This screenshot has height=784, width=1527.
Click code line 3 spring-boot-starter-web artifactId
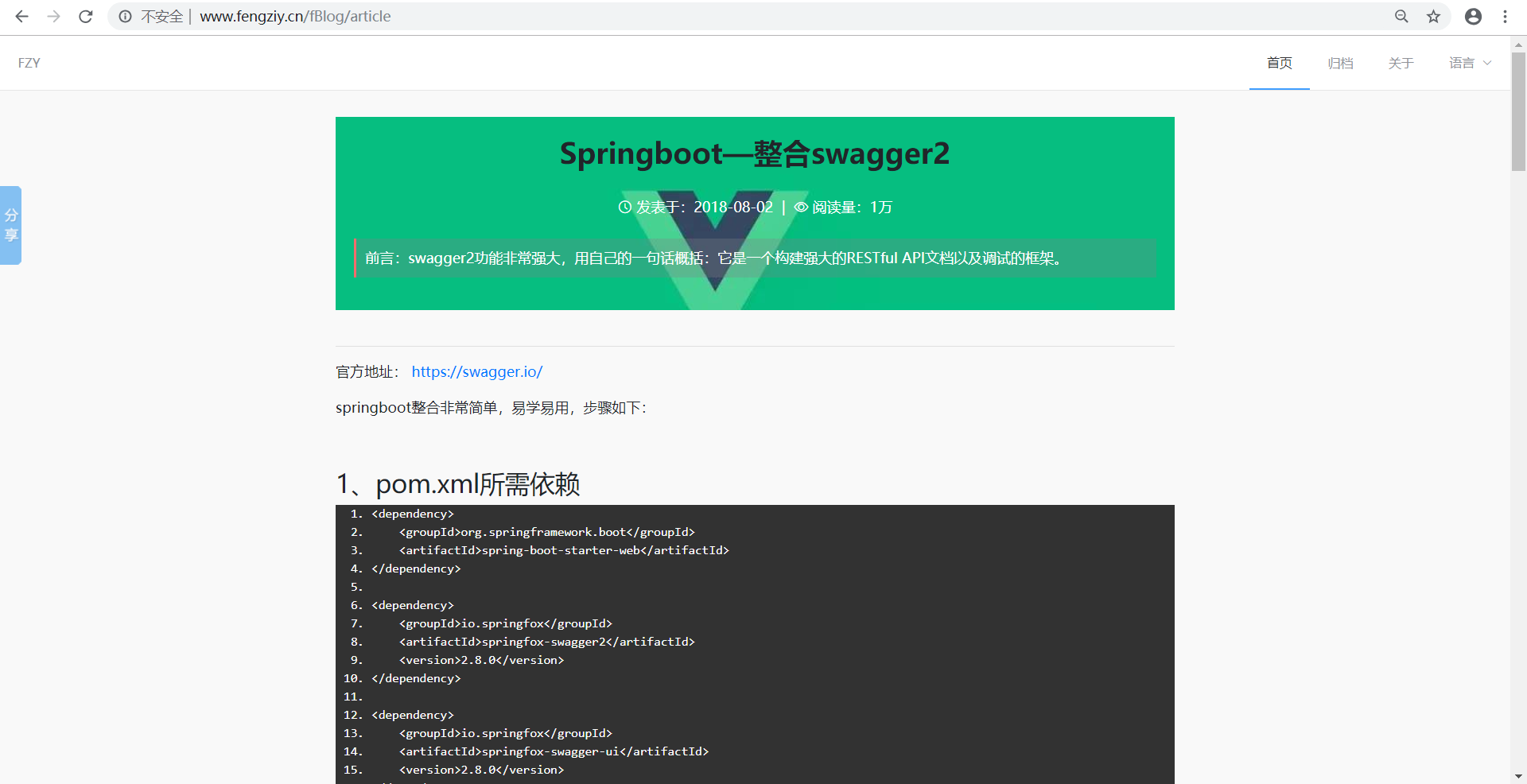(x=564, y=550)
